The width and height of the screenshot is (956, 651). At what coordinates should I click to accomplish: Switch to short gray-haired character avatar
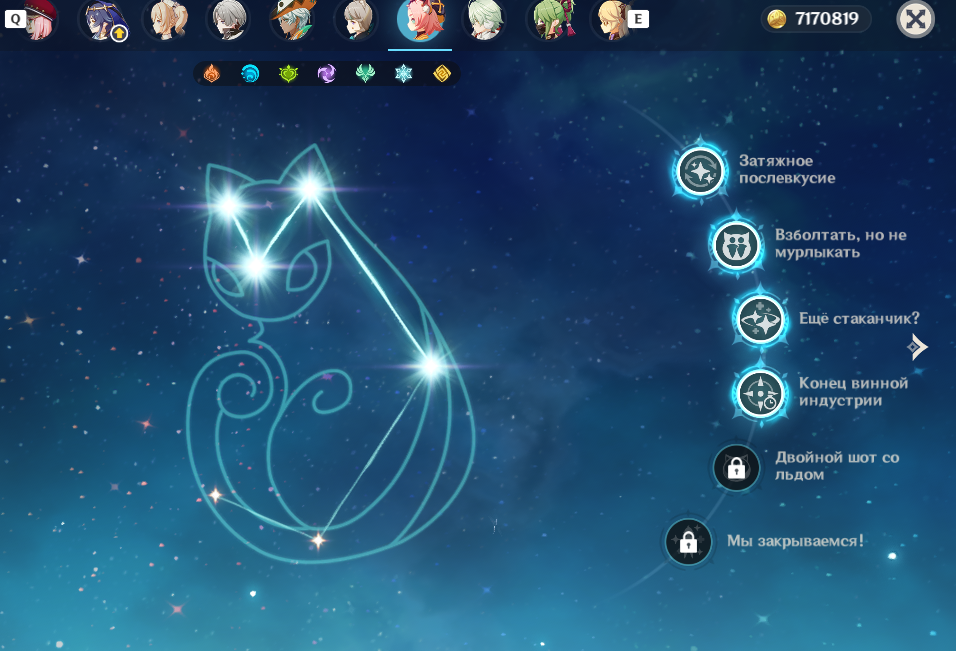[x=230, y=20]
